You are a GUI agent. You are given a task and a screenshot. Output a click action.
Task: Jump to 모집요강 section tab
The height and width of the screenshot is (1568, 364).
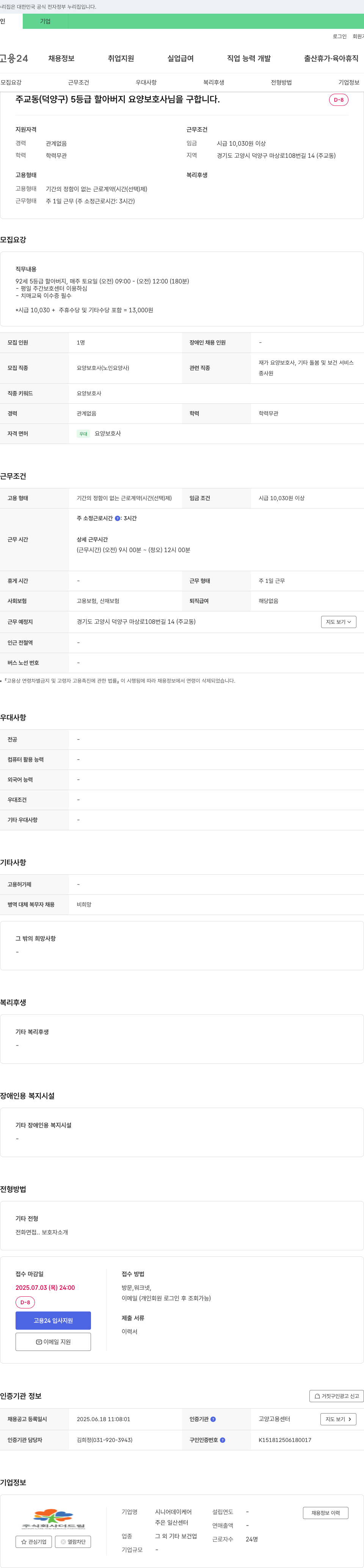tap(11, 82)
